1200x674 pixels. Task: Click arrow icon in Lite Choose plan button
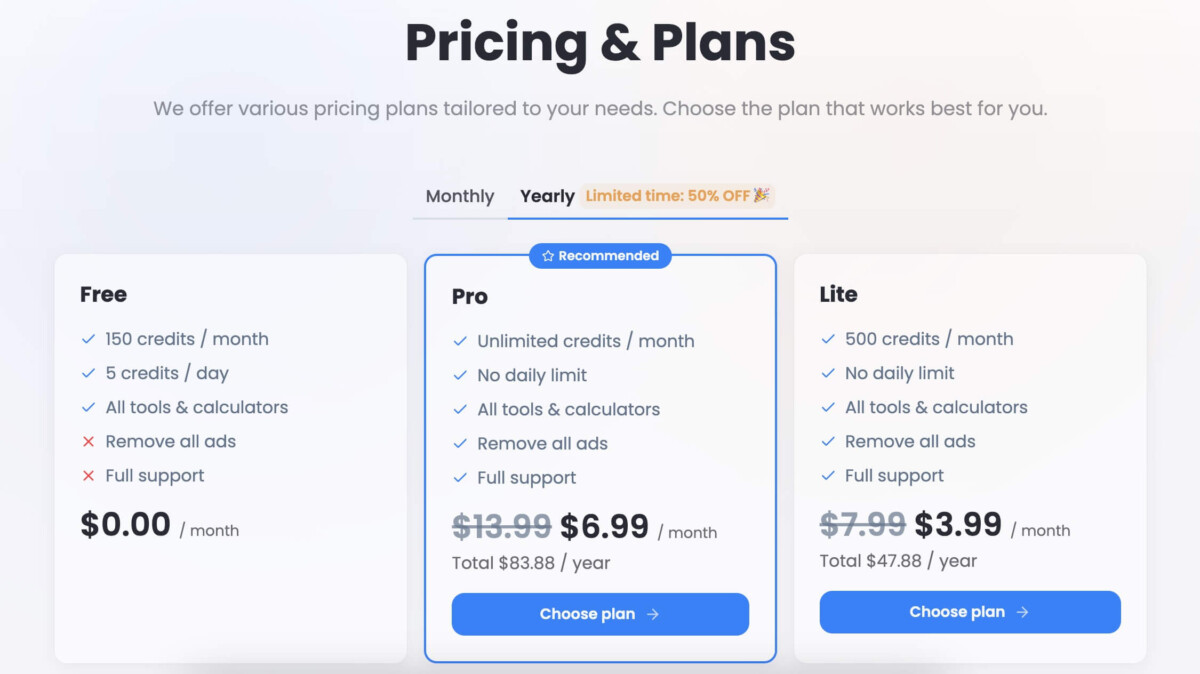click(x=1022, y=612)
